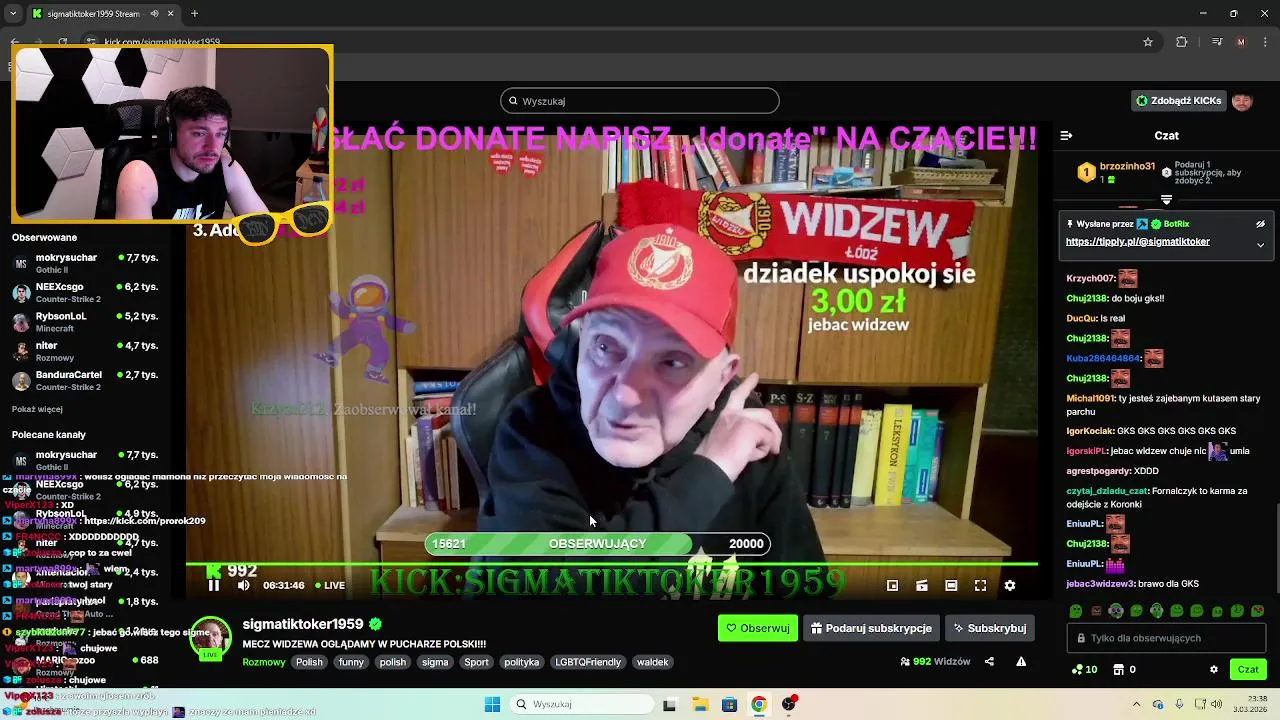The image size is (1280, 720).
Task: Click brzozinho31 top gifter name
Action: pyautogui.click(x=1127, y=167)
